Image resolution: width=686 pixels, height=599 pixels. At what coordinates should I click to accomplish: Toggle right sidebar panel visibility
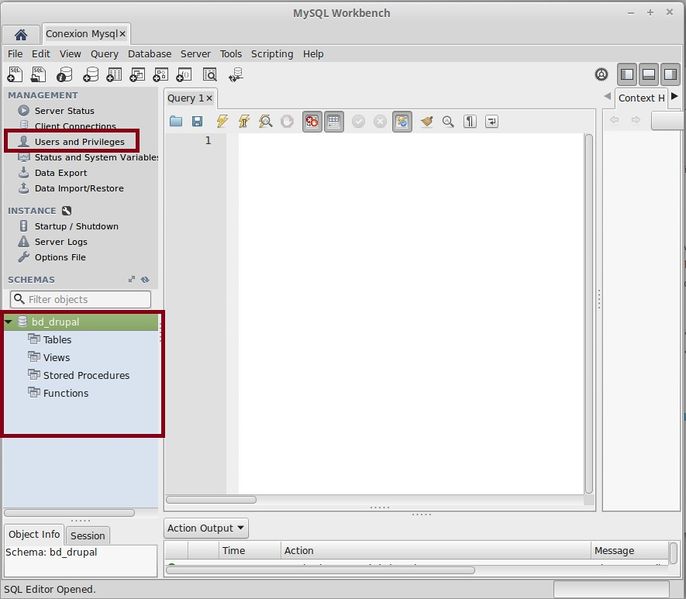click(x=670, y=74)
